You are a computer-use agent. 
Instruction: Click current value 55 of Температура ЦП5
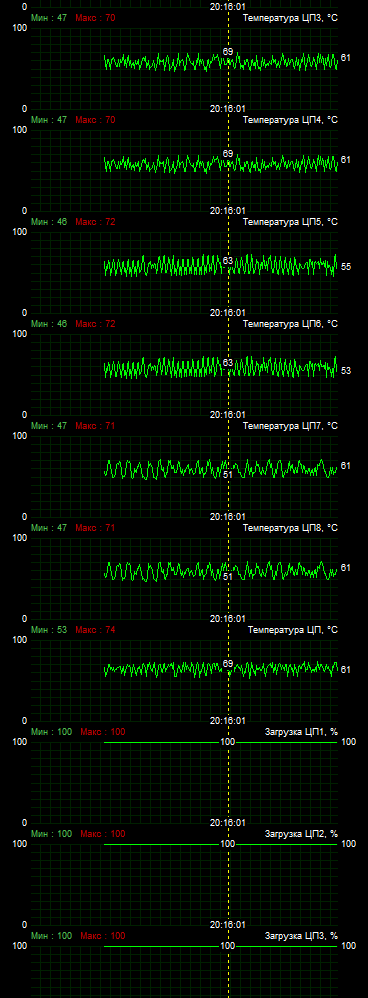tap(346, 267)
